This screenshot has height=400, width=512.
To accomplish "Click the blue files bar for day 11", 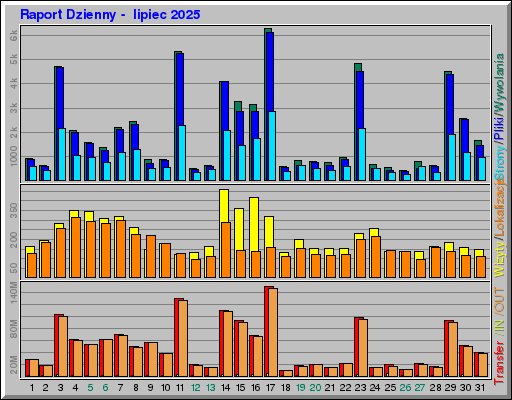I will click(180, 89).
